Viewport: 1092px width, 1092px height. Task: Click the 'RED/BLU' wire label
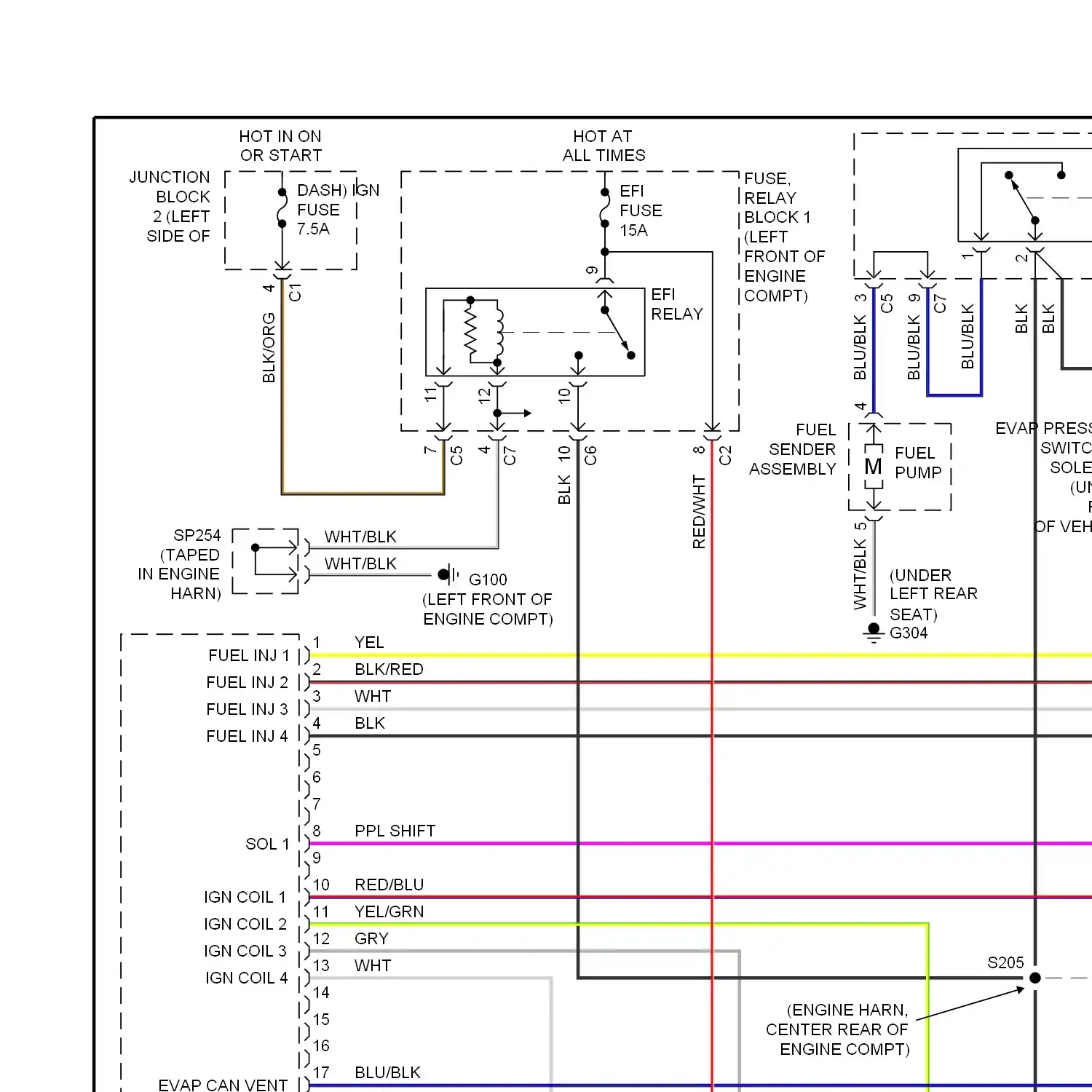[389, 885]
